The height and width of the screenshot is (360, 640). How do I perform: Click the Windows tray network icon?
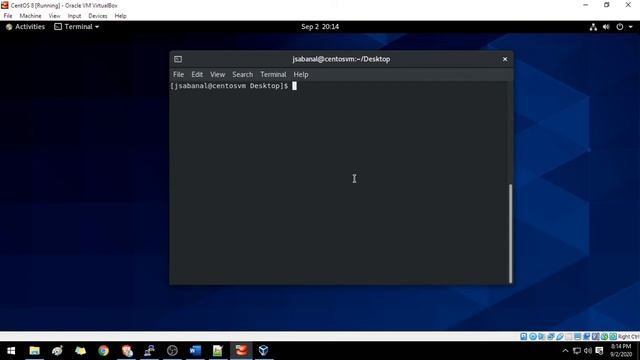point(577,351)
